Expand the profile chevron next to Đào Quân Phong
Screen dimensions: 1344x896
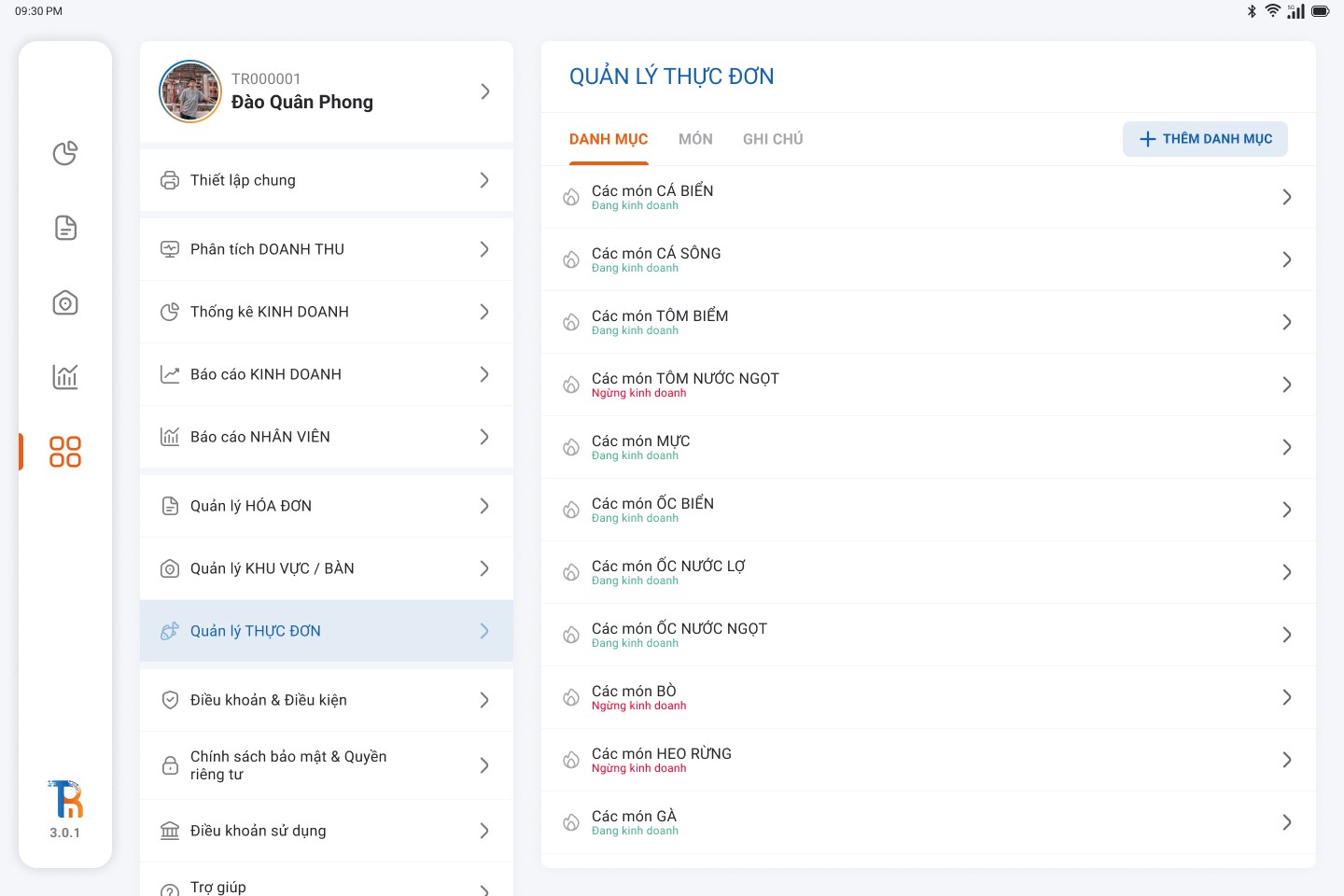[485, 91]
